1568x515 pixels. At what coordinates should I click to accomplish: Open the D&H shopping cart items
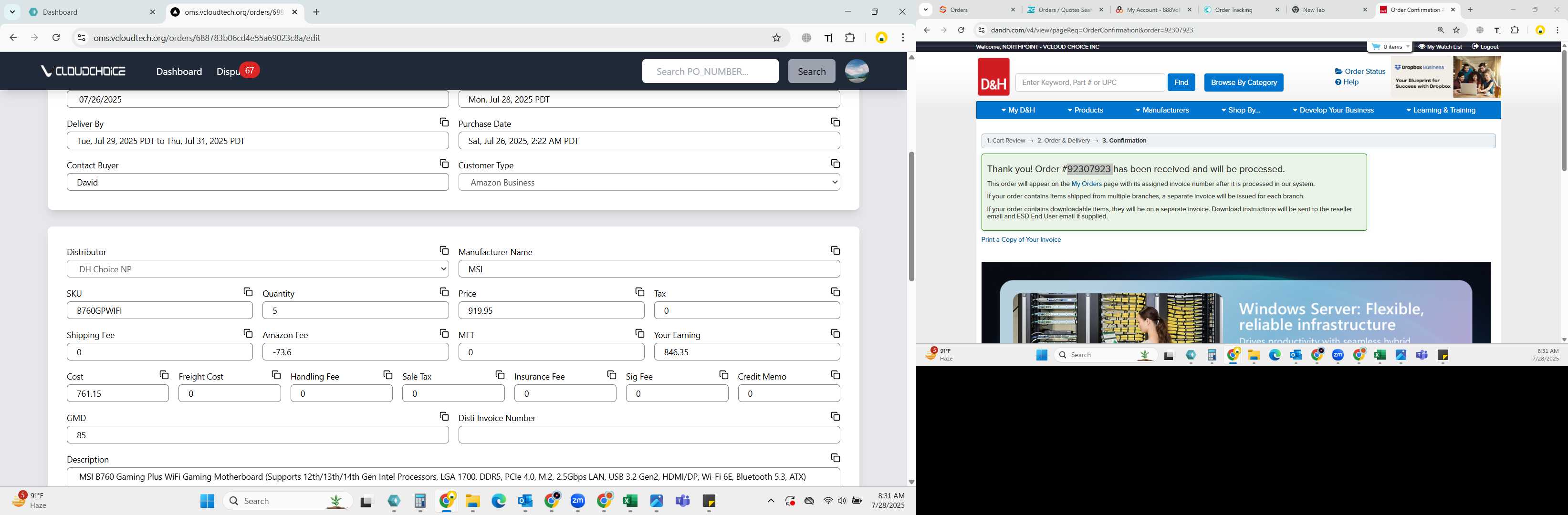[1390, 47]
